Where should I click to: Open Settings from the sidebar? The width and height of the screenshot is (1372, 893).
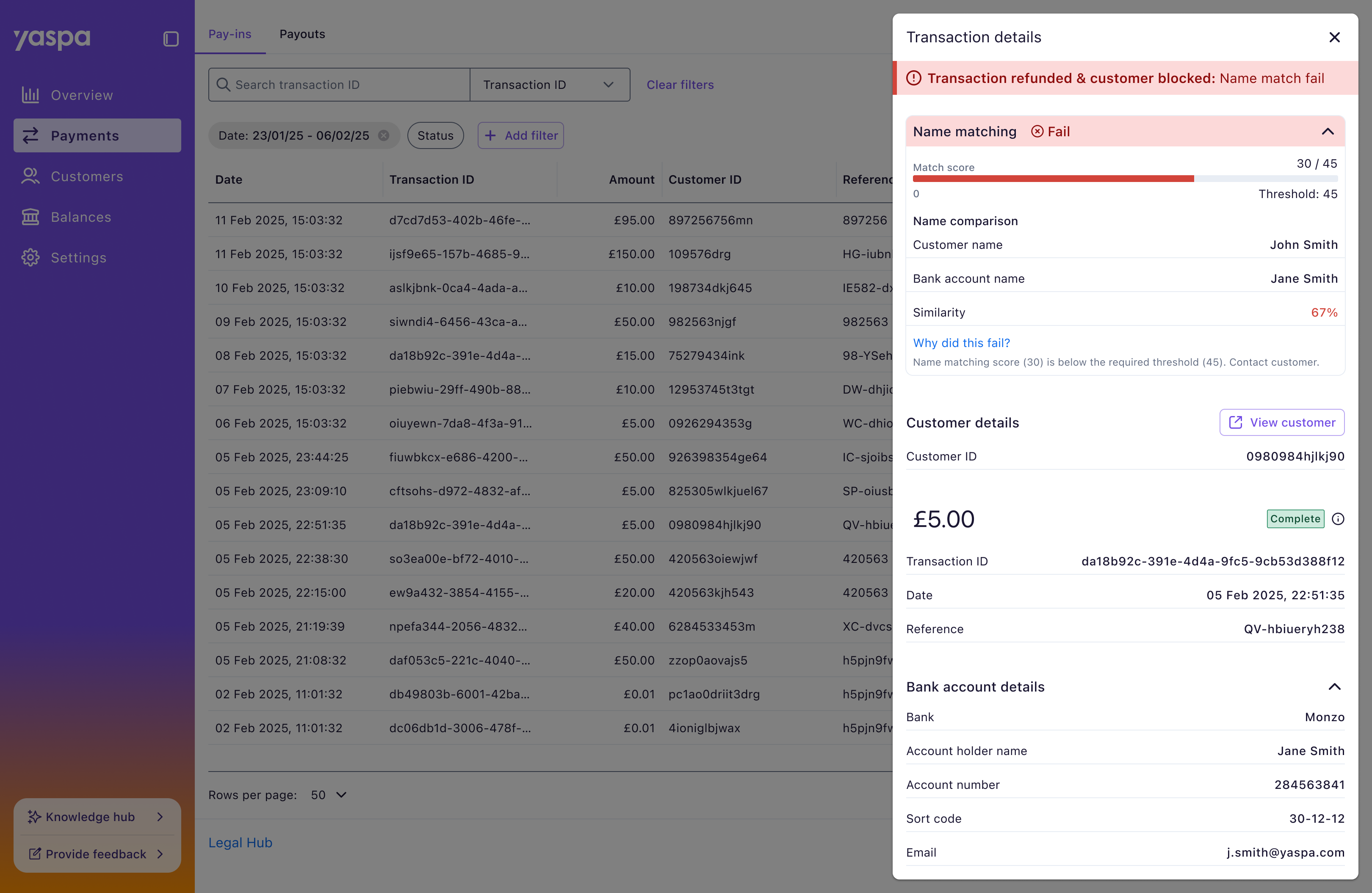click(x=78, y=257)
